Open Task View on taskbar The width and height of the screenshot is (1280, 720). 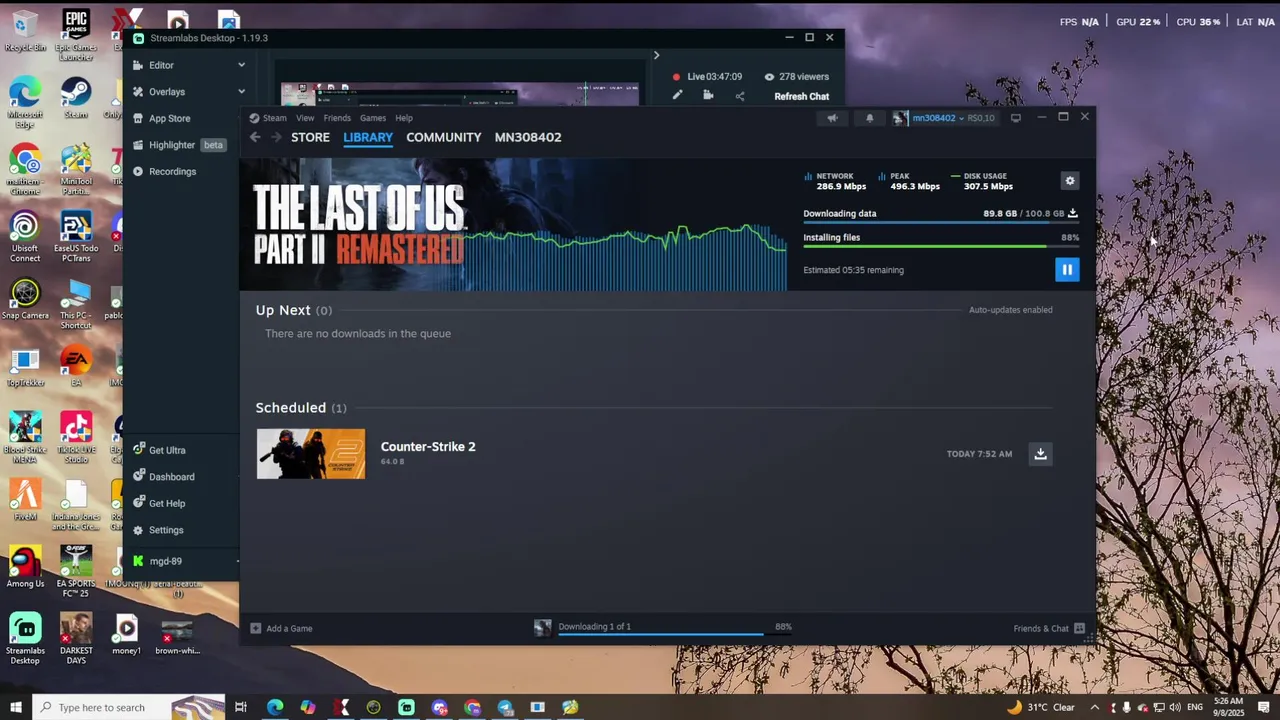[x=241, y=707]
